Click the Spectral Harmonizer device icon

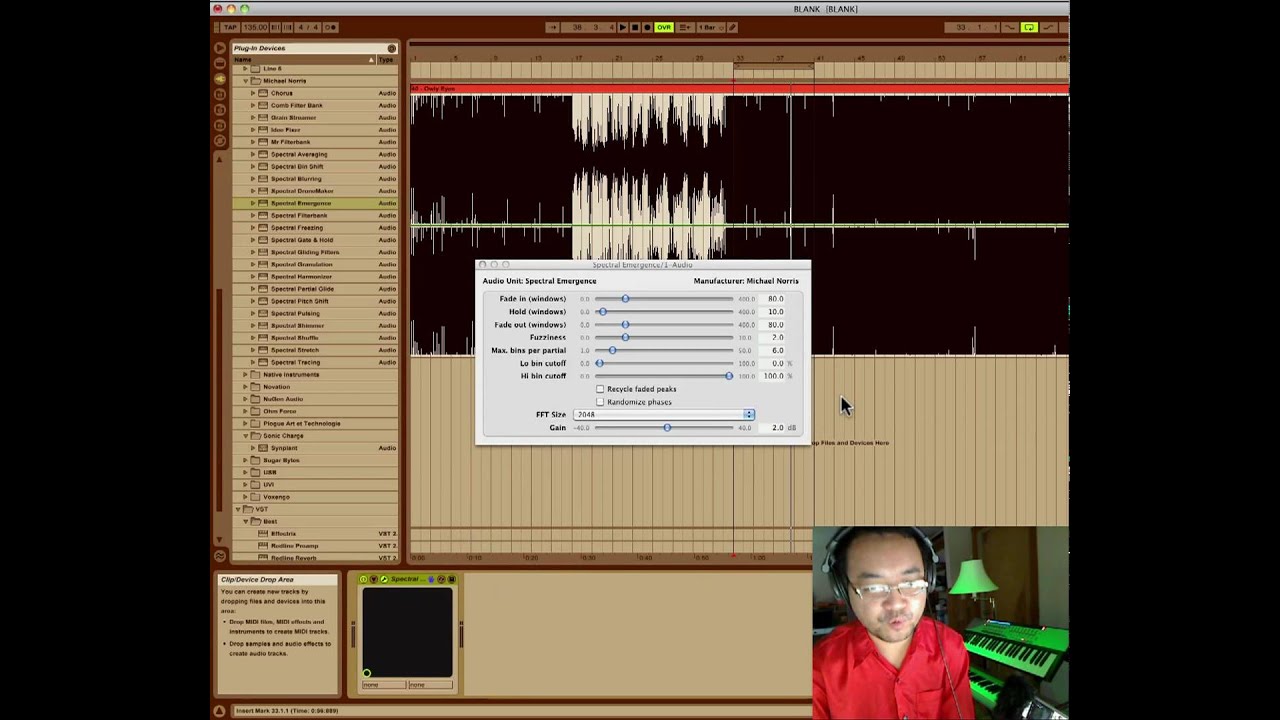pyautogui.click(x=263, y=277)
